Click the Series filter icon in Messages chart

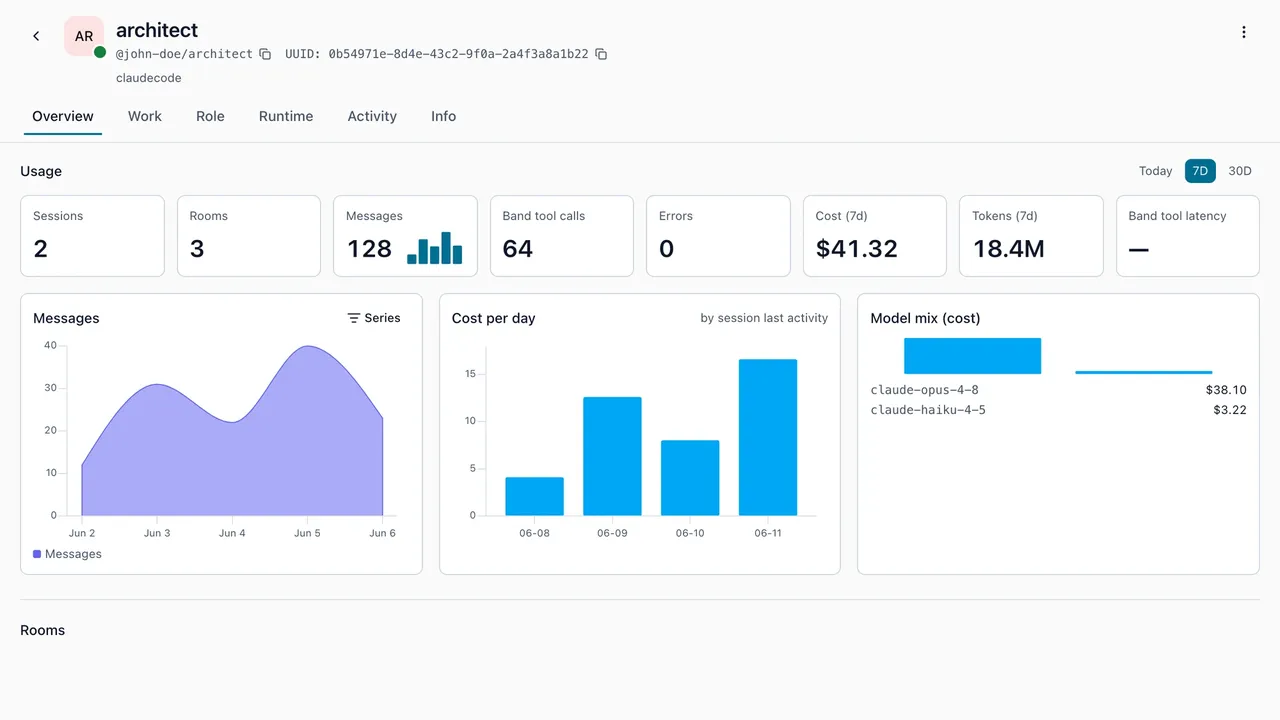pyautogui.click(x=354, y=318)
